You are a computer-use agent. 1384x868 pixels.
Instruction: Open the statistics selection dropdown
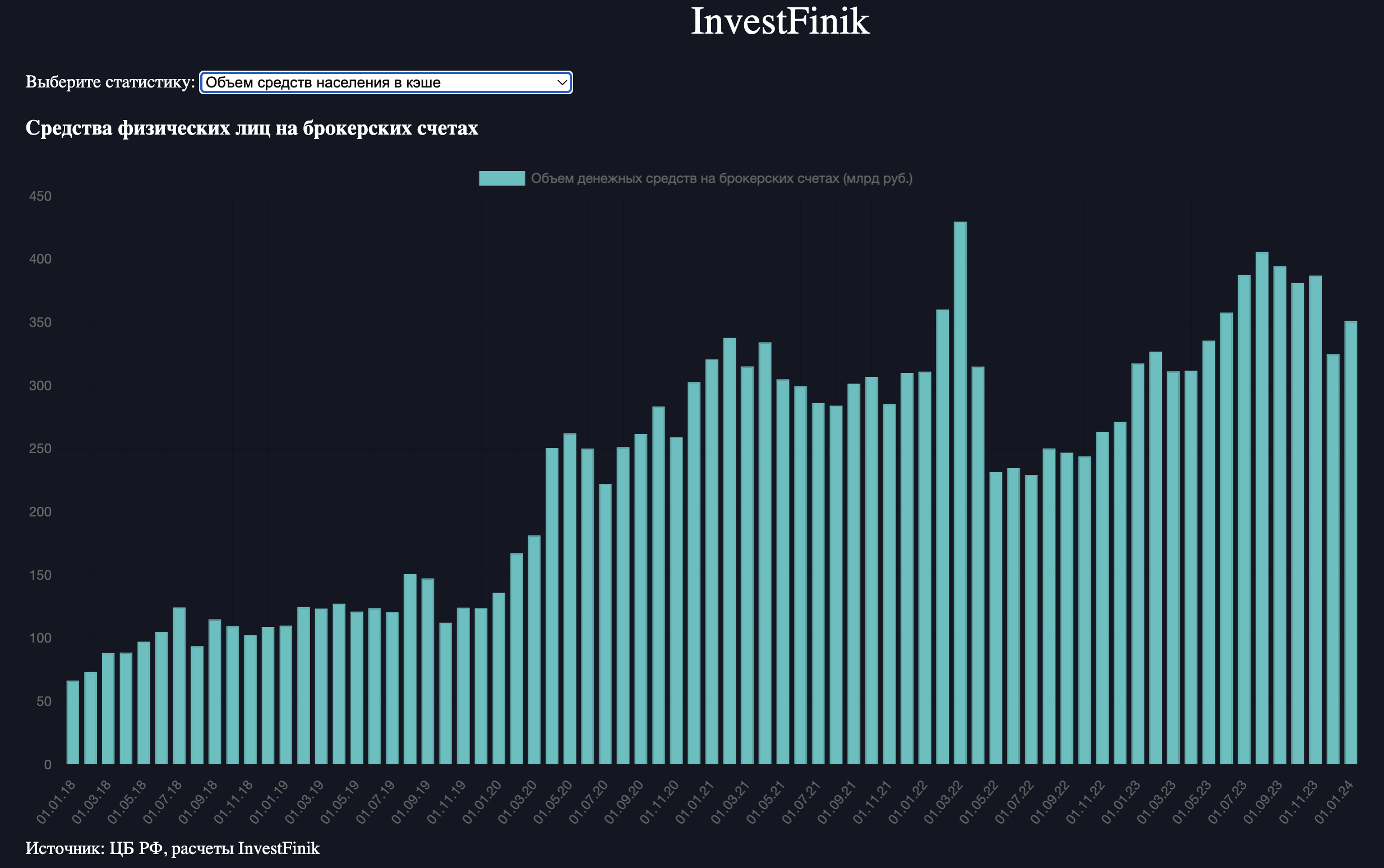(385, 82)
